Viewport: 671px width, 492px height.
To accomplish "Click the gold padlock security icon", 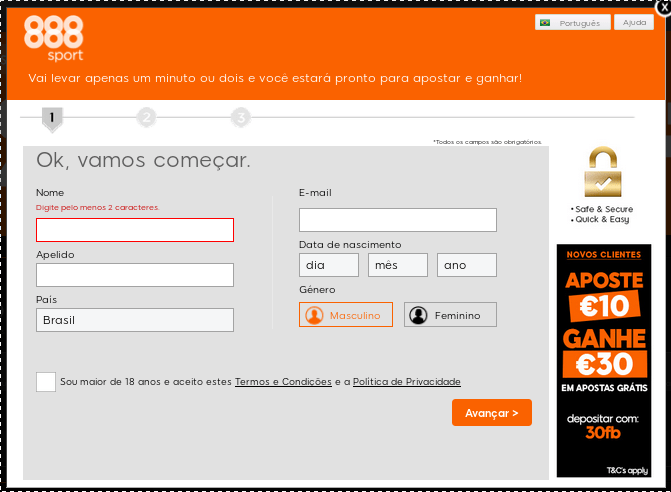I will [x=603, y=172].
